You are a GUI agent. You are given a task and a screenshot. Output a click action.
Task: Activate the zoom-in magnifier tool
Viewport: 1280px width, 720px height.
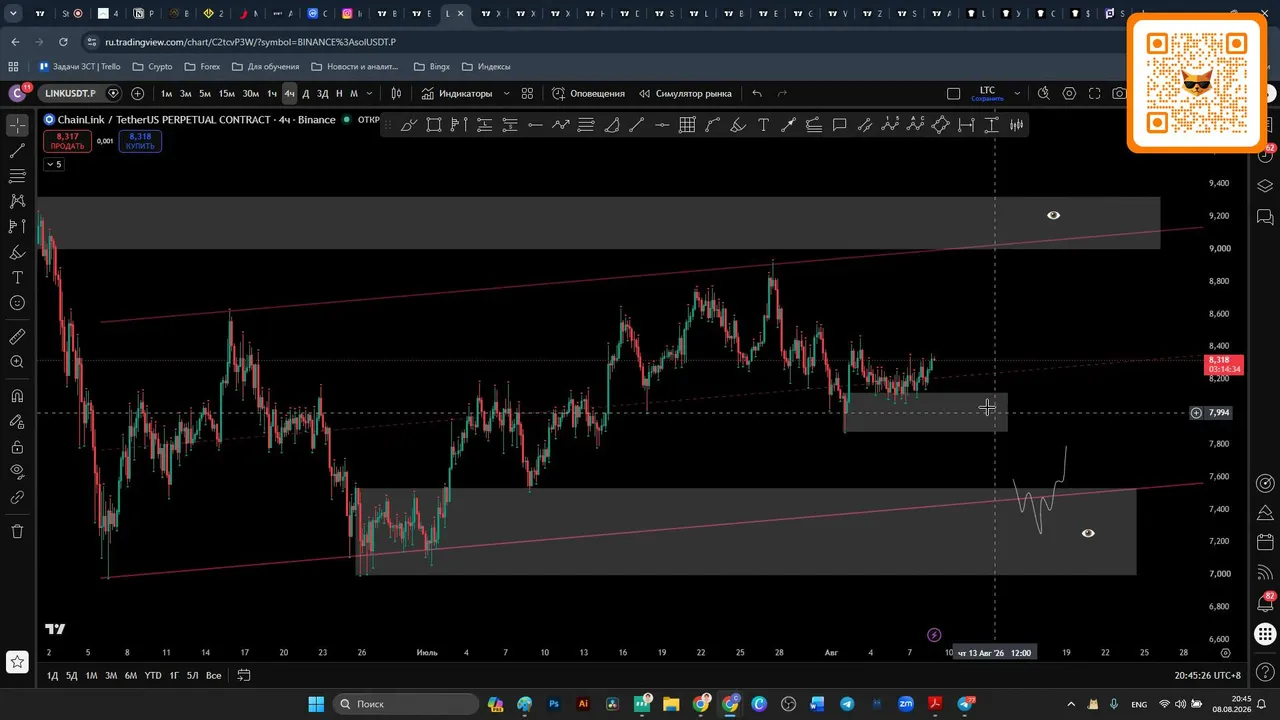pyautogui.click(x=17, y=362)
